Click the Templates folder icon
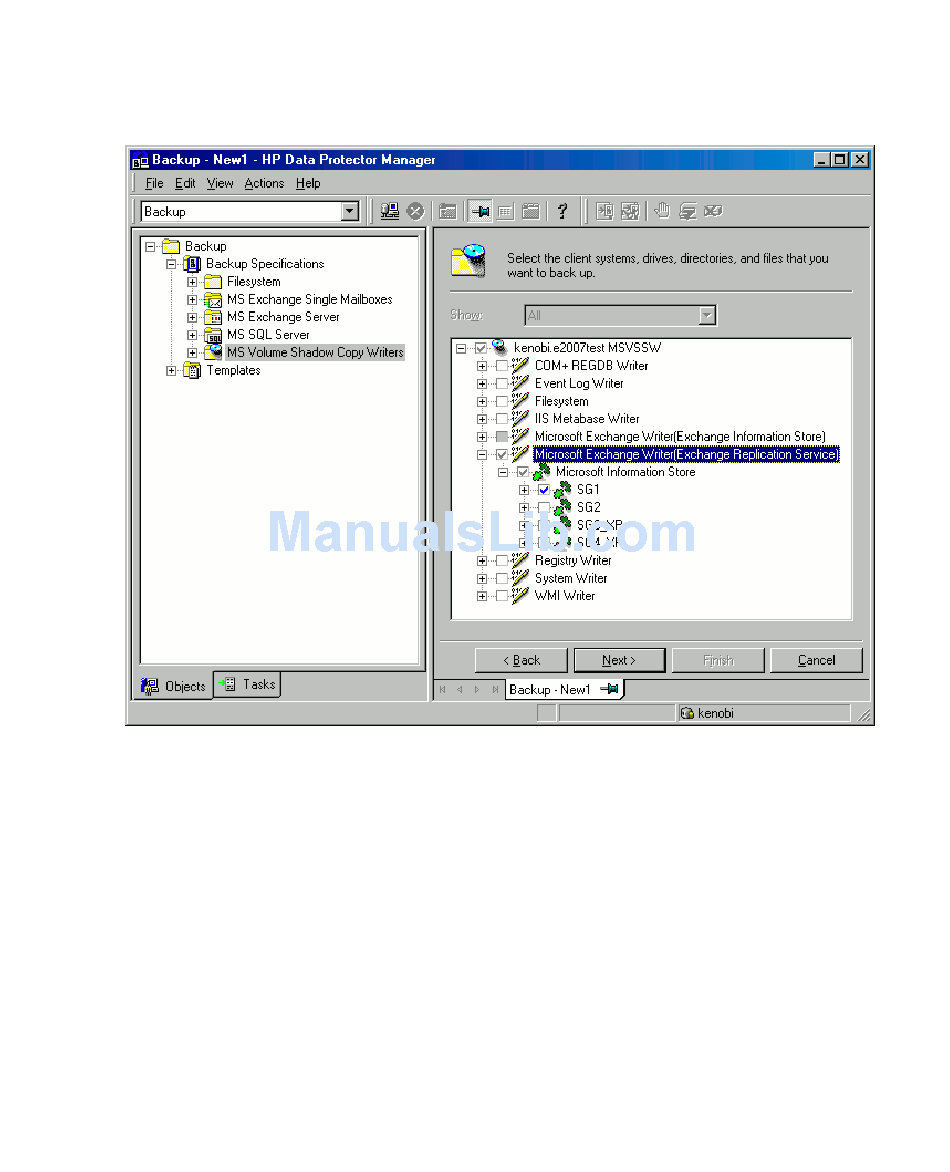950x1172 pixels. tap(192, 370)
